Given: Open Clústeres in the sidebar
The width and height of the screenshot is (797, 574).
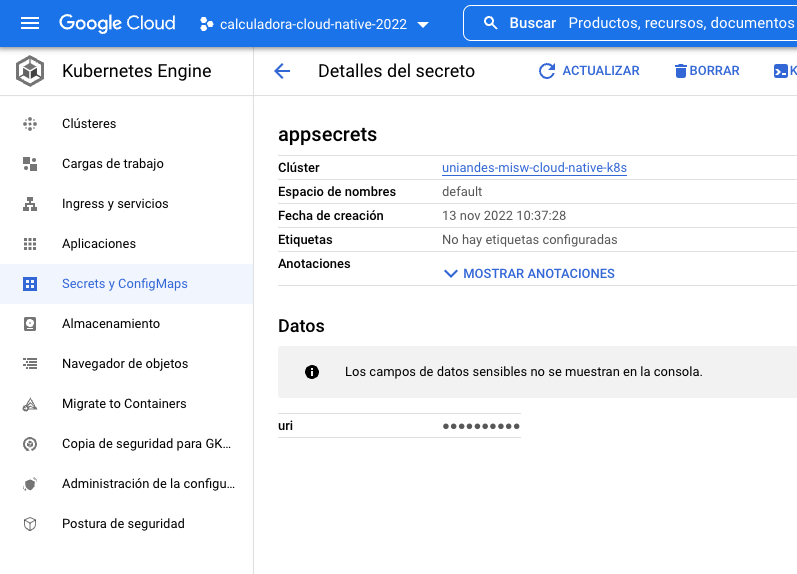Looking at the screenshot, I should point(127,124).
